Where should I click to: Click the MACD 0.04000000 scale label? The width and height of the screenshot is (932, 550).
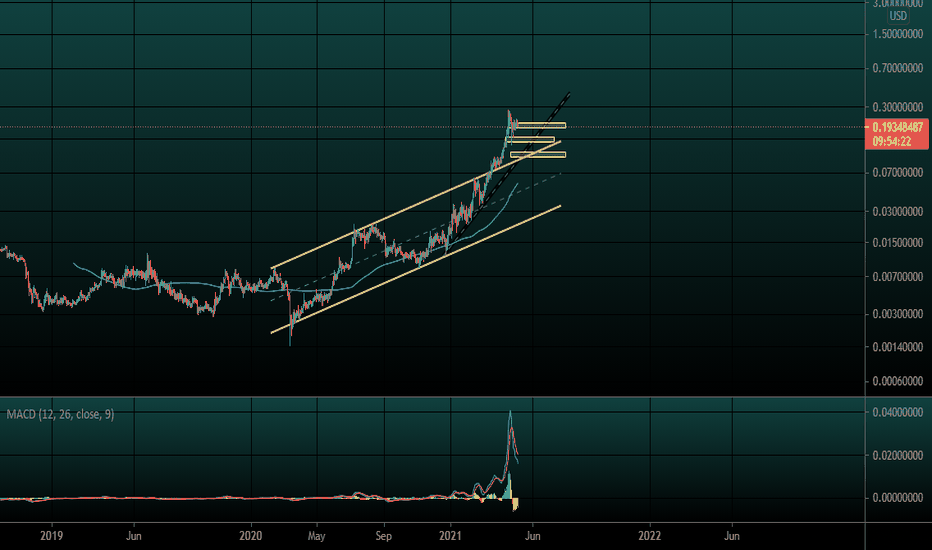(898, 412)
